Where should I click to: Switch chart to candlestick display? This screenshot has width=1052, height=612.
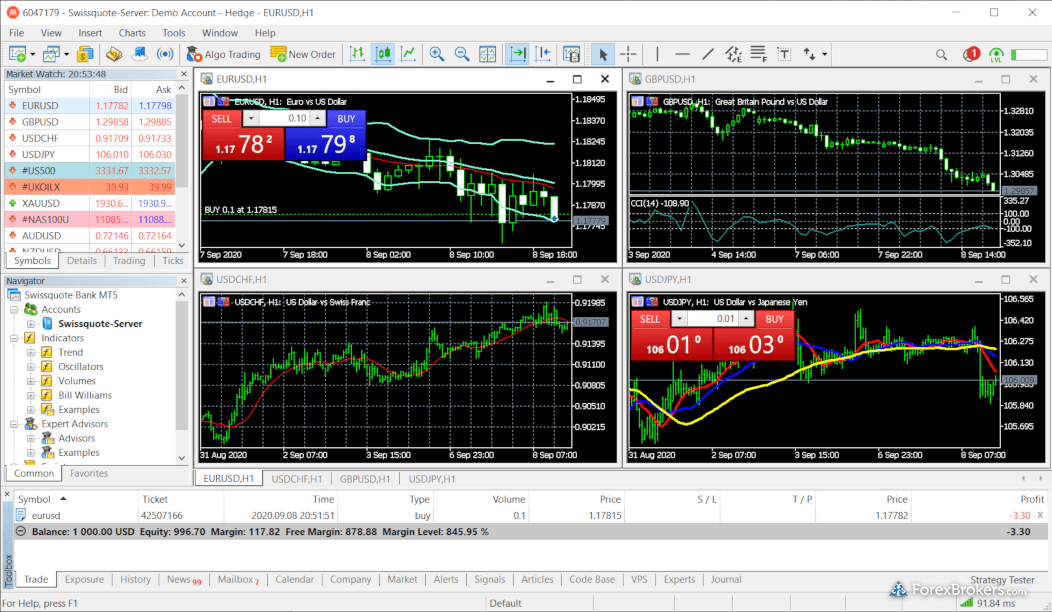click(x=383, y=54)
